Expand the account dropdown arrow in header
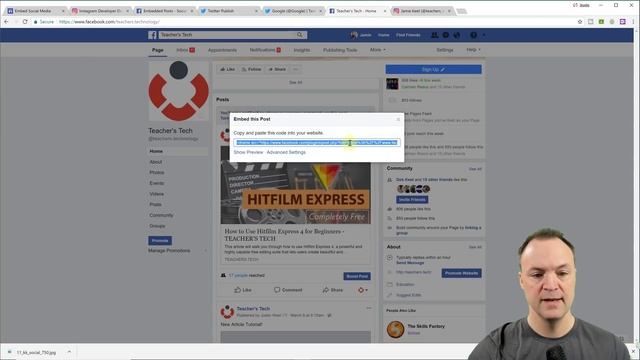Image resolution: width=640 pixels, height=360 pixels. (x=484, y=35)
